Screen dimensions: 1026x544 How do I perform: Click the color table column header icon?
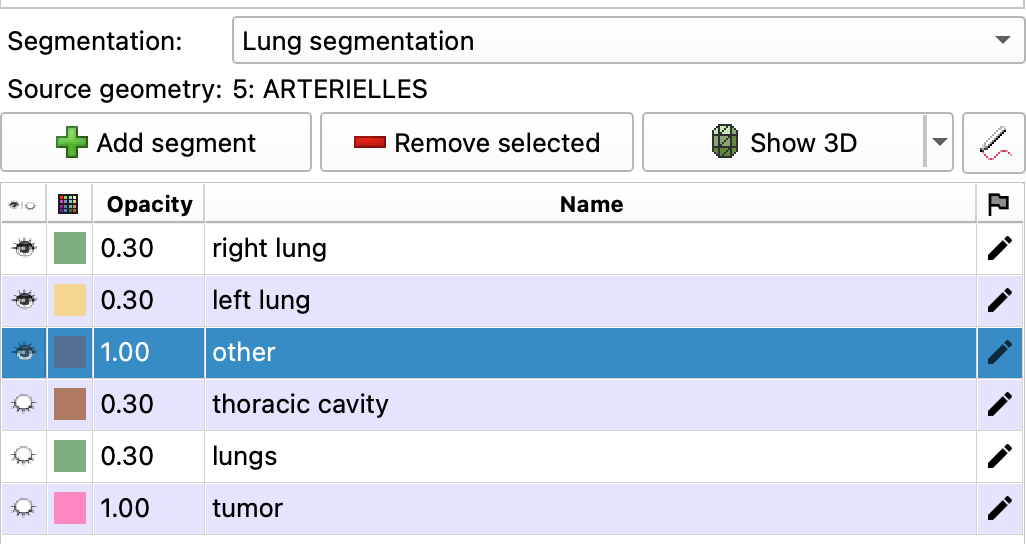(x=69, y=204)
